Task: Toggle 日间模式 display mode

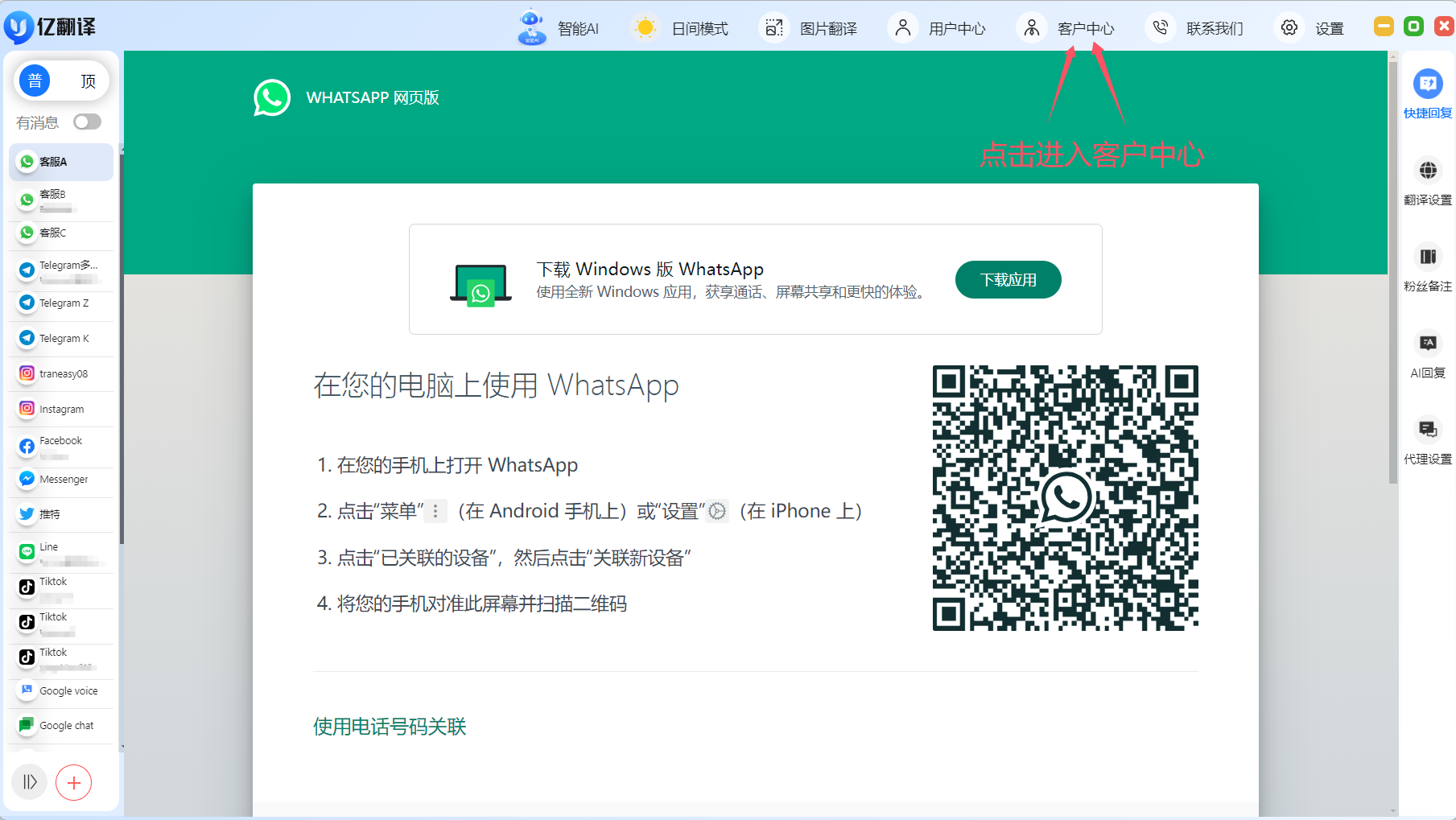Action: click(x=680, y=27)
